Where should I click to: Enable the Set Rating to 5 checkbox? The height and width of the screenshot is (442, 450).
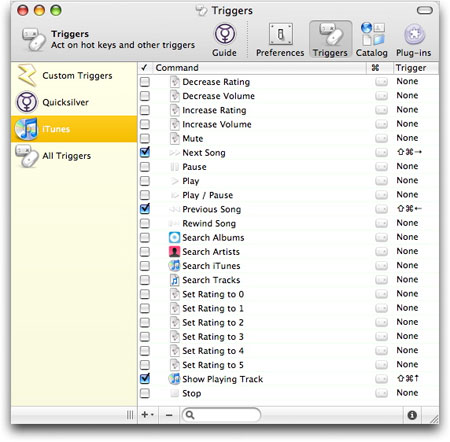[145, 365]
